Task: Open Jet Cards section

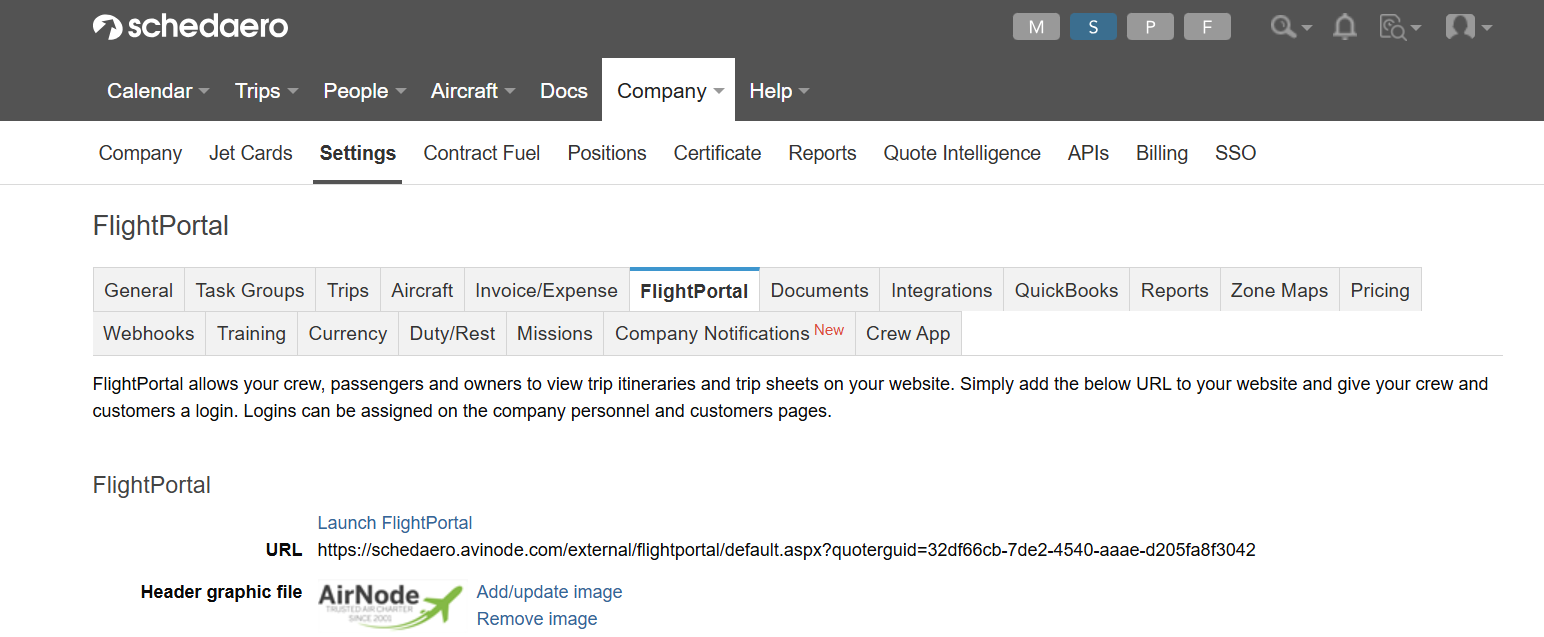Action: [251, 153]
